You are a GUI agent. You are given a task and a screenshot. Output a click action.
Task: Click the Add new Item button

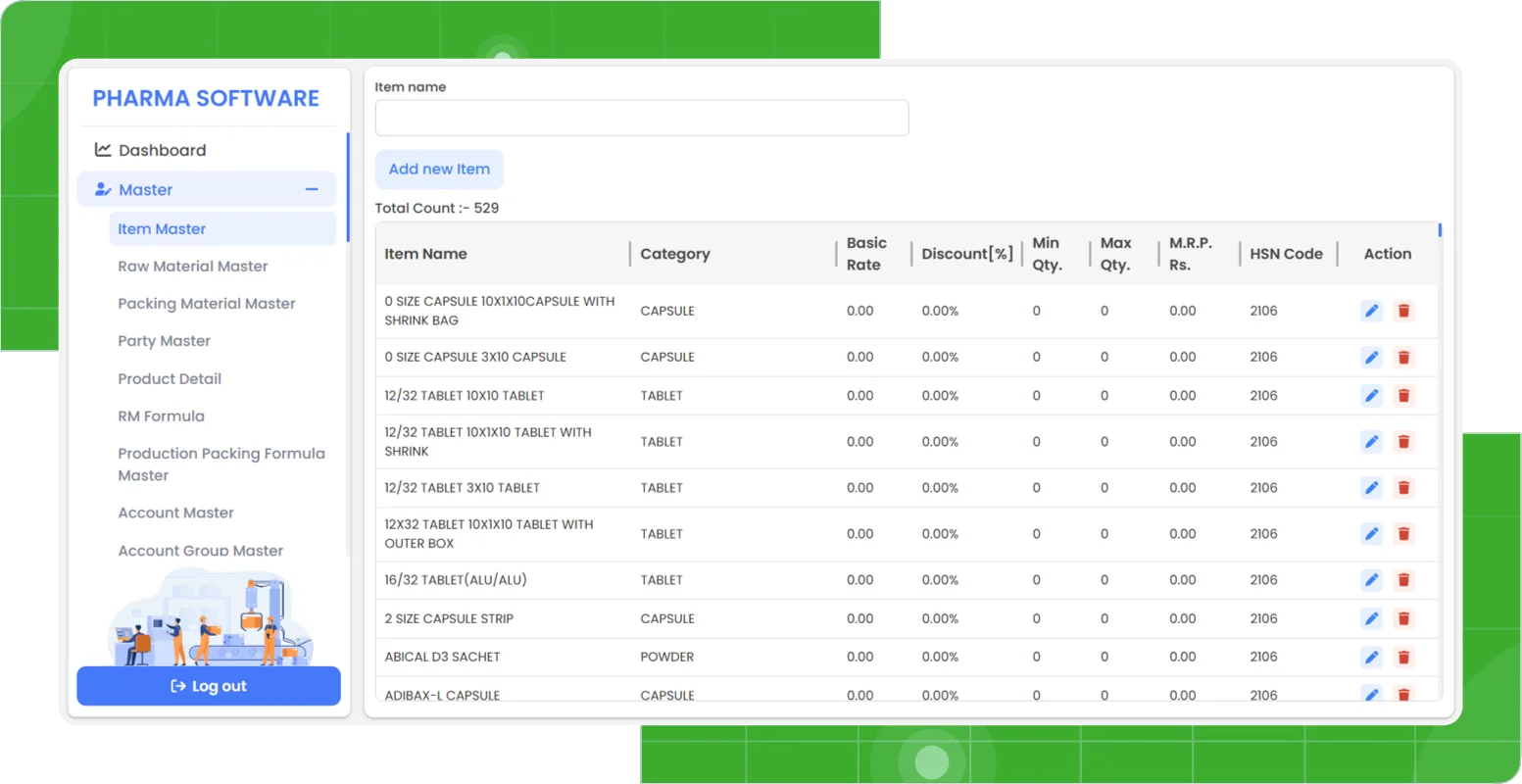point(439,170)
